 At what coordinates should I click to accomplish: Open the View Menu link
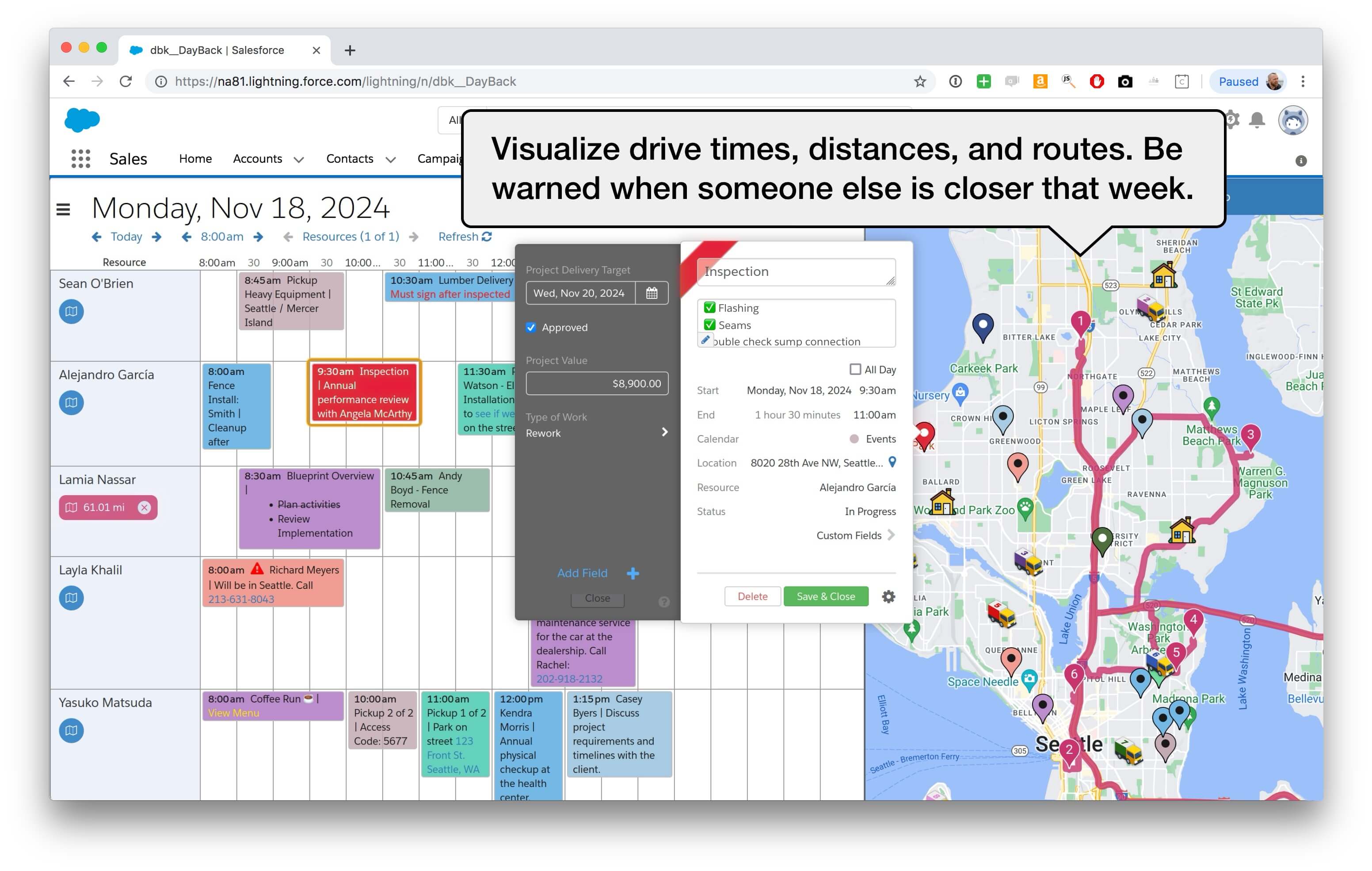tap(234, 713)
